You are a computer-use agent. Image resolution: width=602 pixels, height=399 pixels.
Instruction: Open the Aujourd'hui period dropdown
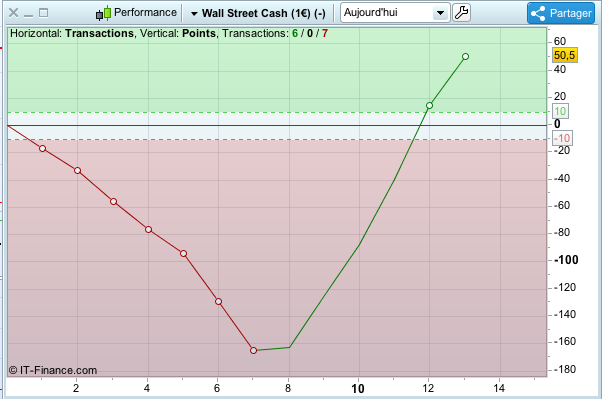tap(395, 13)
